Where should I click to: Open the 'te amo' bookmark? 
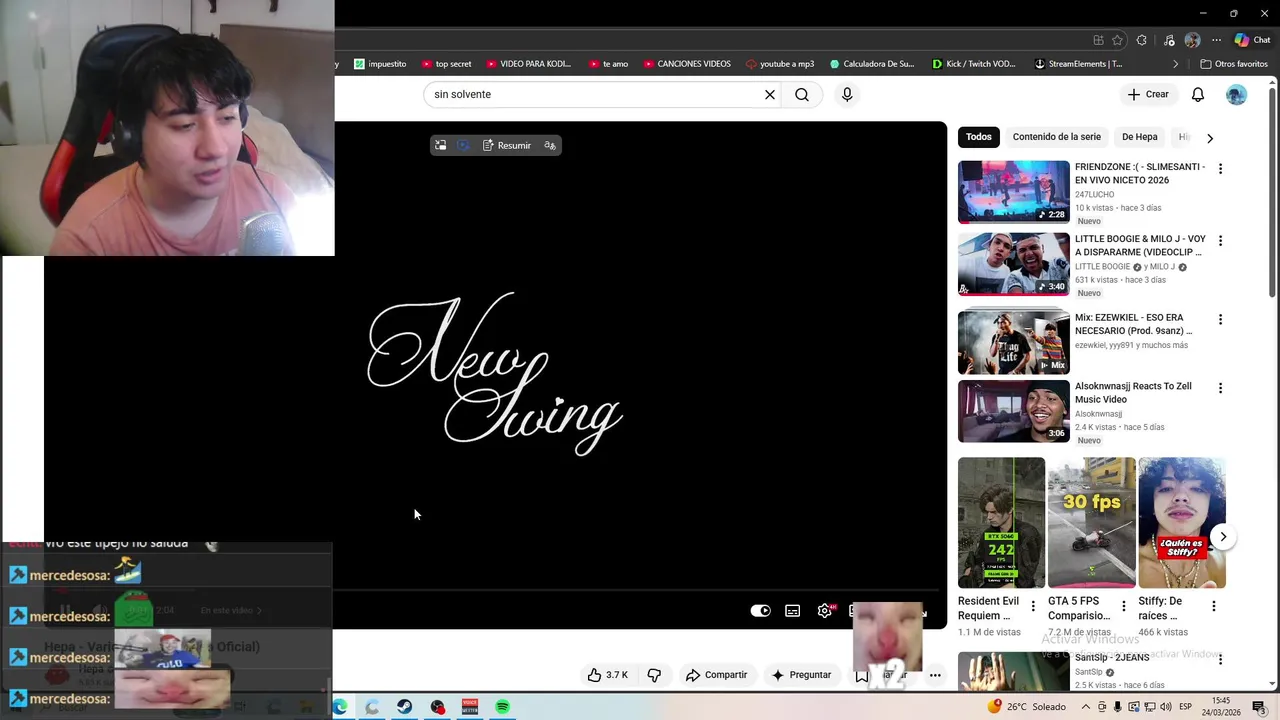point(608,64)
